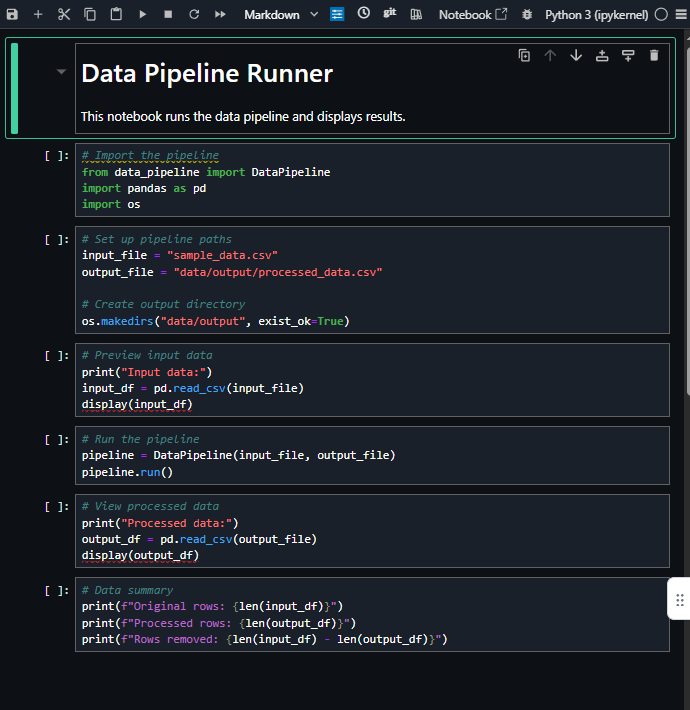Check the kernel status circle indicator
The width and height of the screenshot is (690, 710).
pyautogui.click(x=661, y=14)
